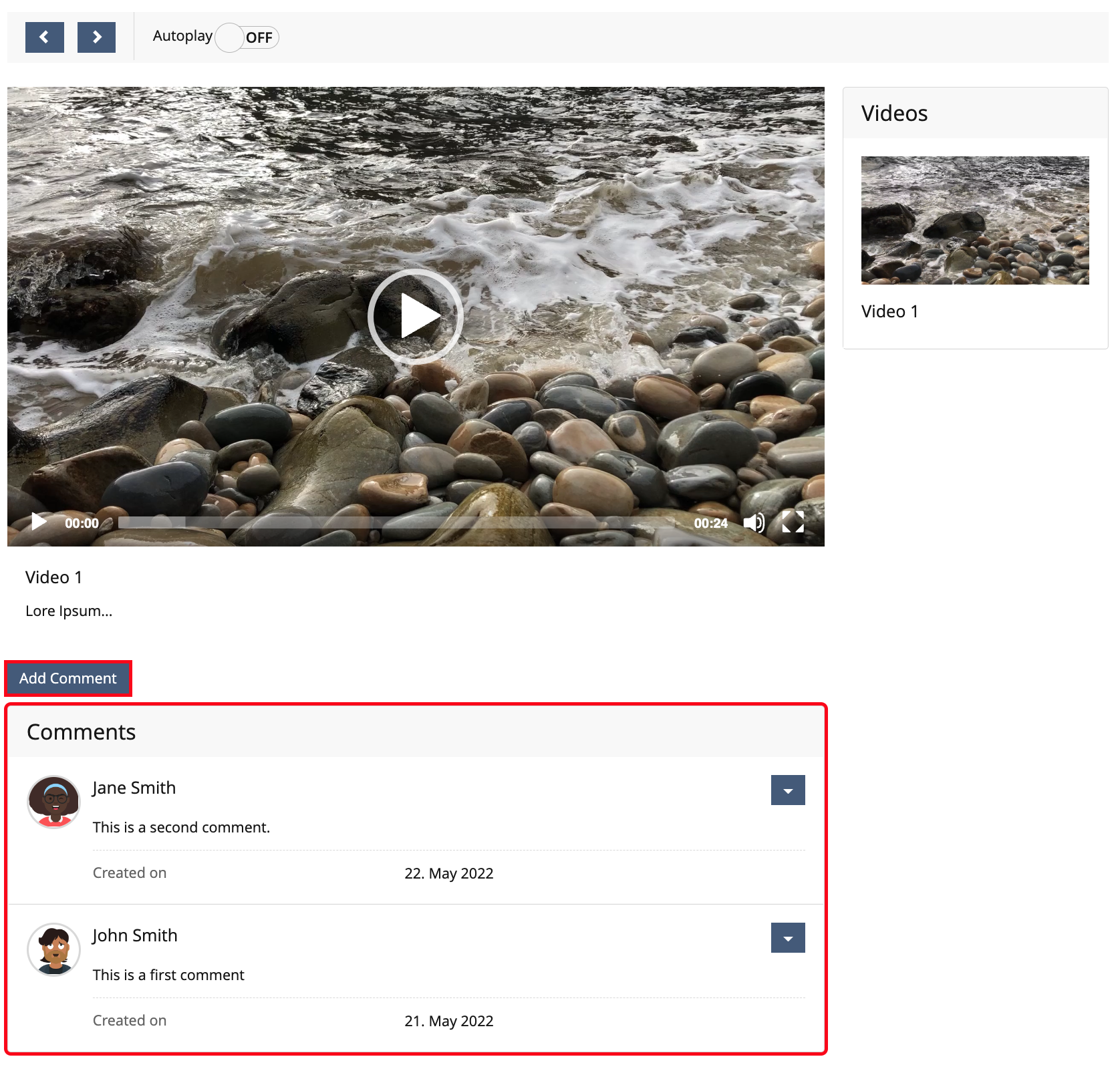Click the large center play button
Screen dimensions: 1120x1077
[x=415, y=317]
